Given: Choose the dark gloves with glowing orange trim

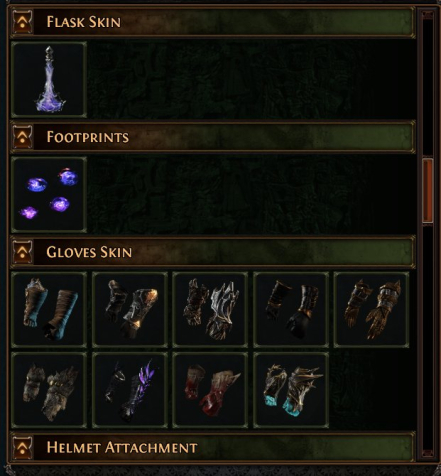Looking at the screenshot, I should [x=130, y=310].
